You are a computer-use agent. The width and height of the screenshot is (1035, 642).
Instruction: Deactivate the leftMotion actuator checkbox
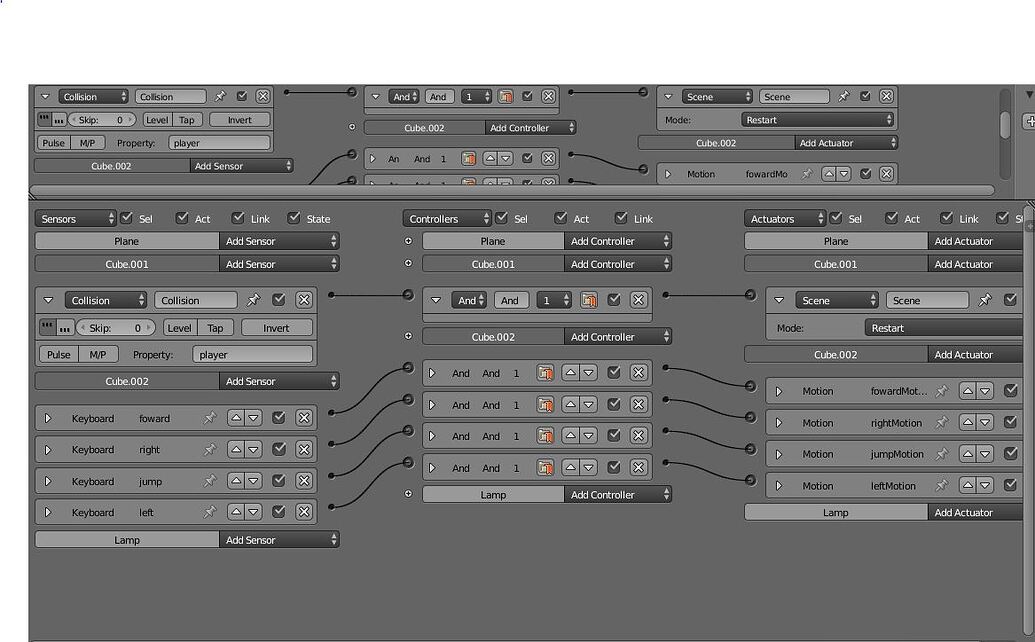point(1010,486)
